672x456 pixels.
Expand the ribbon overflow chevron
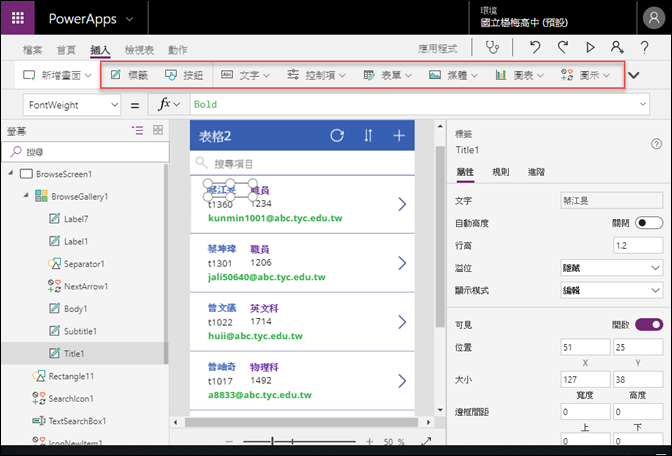tap(634, 75)
